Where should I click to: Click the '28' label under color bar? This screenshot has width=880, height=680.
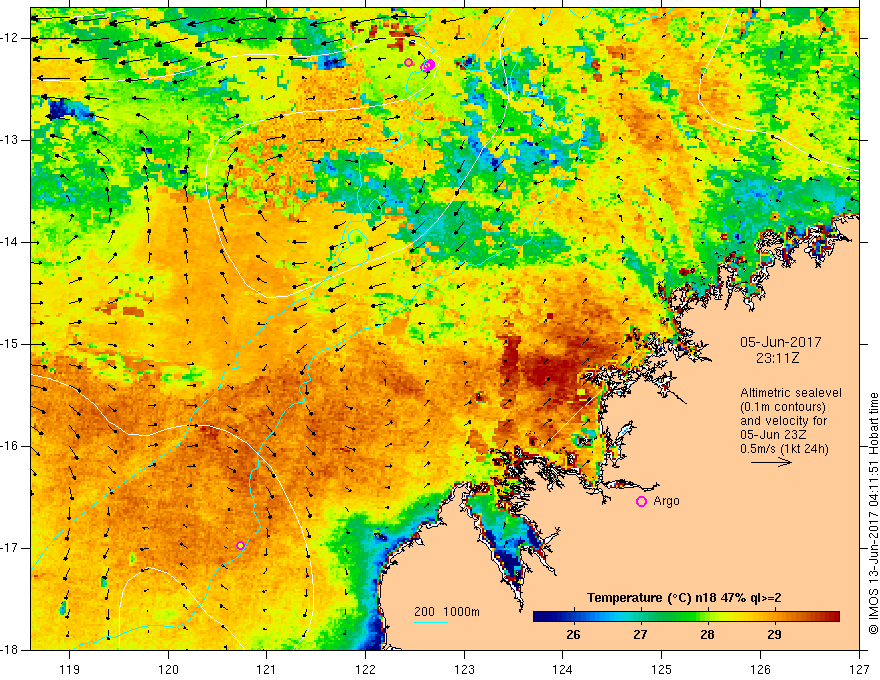[707, 635]
